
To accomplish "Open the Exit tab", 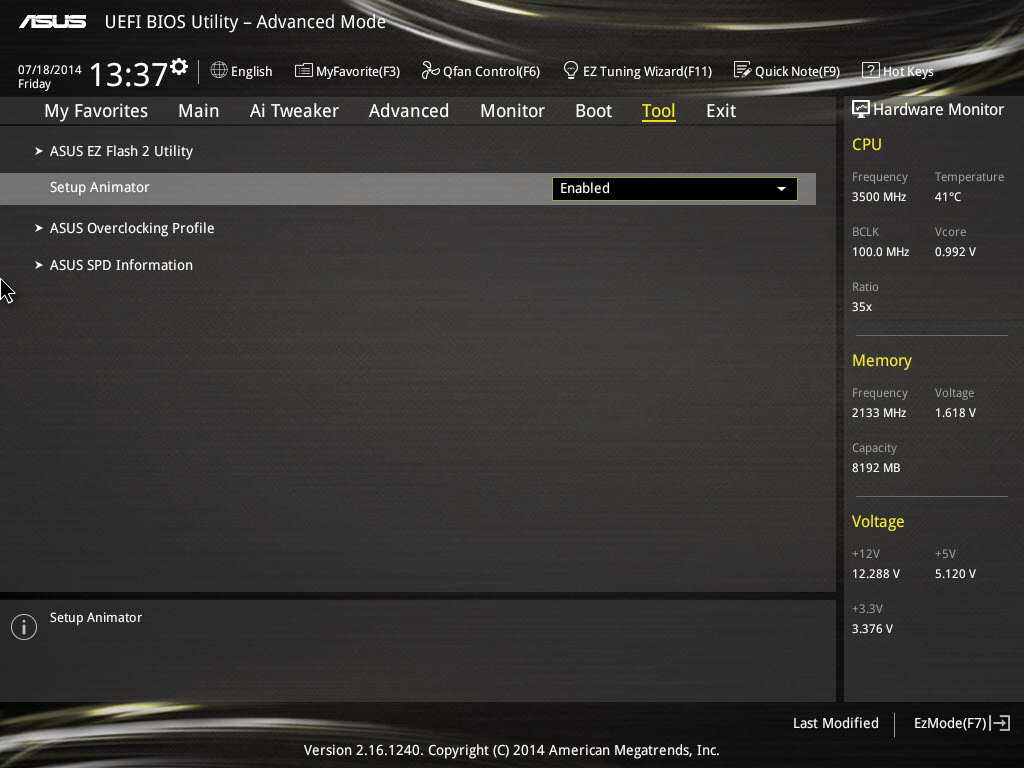I will coord(721,111).
